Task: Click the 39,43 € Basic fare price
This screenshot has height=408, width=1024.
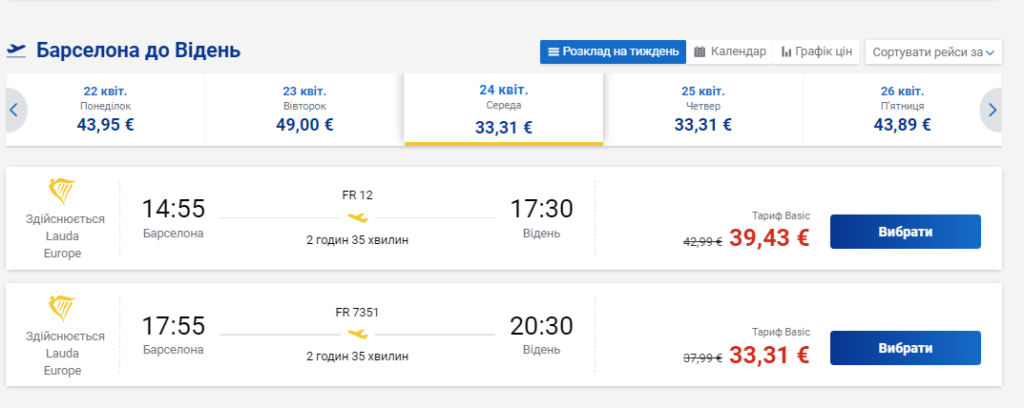Action: (769, 238)
